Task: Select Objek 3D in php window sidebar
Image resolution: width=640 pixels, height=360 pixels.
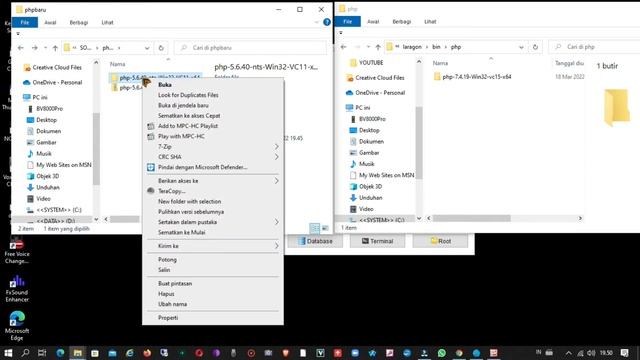Action: [x=366, y=186]
